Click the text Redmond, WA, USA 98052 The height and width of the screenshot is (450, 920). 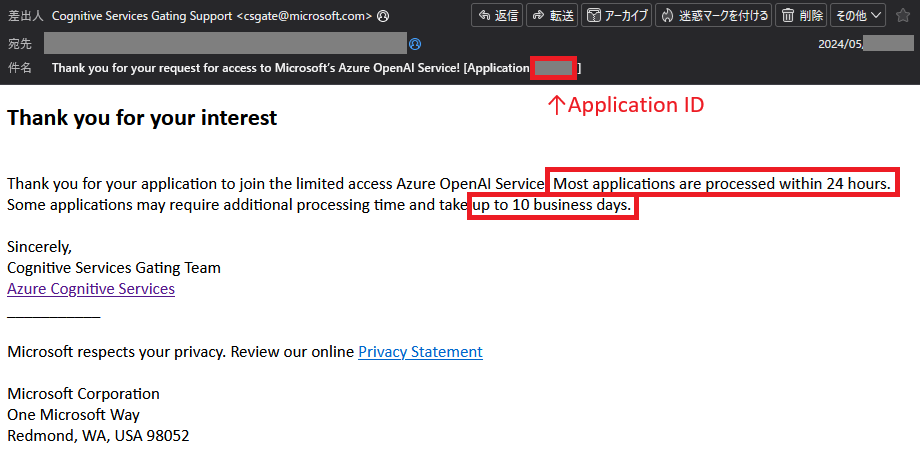coord(98,436)
